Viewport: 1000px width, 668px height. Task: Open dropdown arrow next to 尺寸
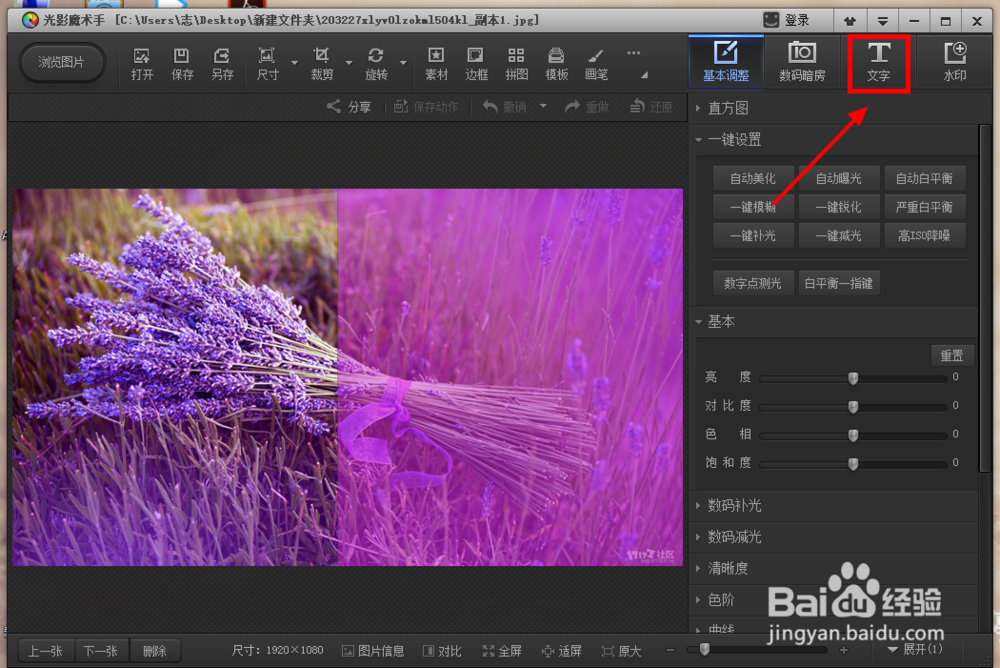click(x=295, y=63)
